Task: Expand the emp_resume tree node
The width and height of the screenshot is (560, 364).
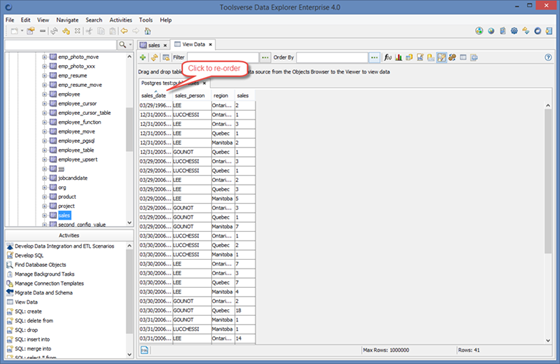Action: [x=45, y=76]
